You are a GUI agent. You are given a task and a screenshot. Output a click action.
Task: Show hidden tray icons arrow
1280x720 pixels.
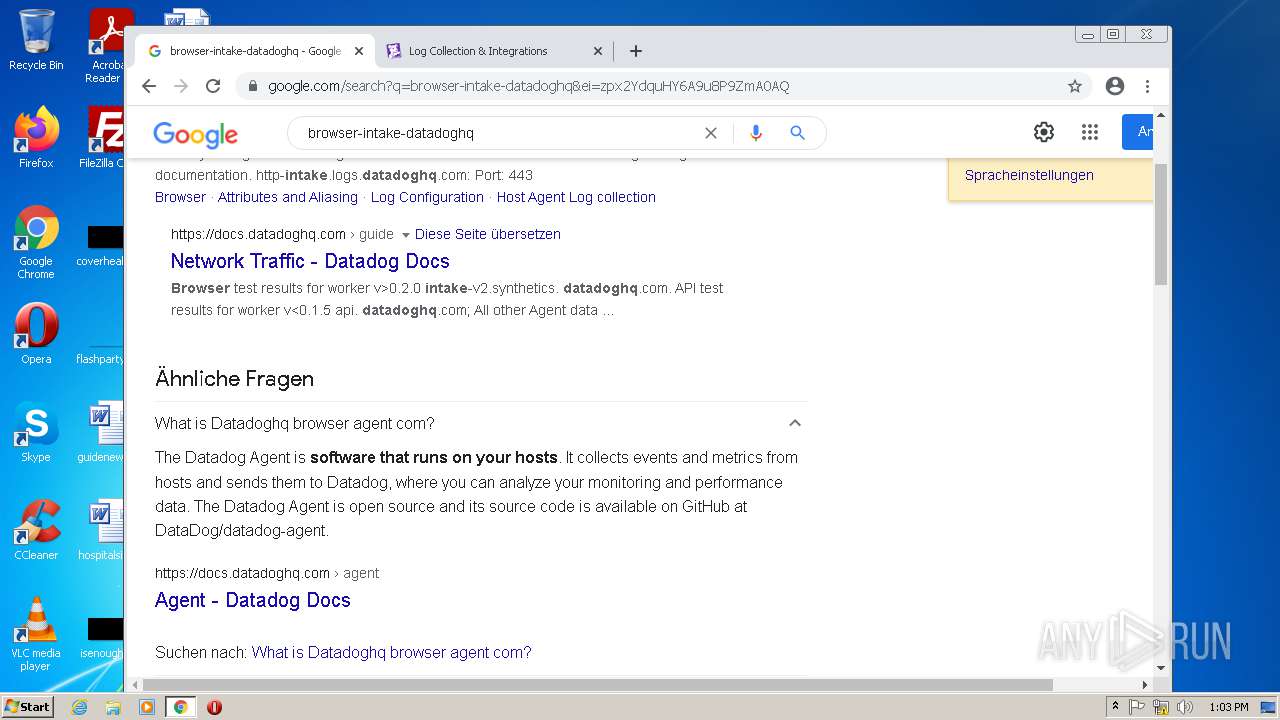click(x=1115, y=707)
